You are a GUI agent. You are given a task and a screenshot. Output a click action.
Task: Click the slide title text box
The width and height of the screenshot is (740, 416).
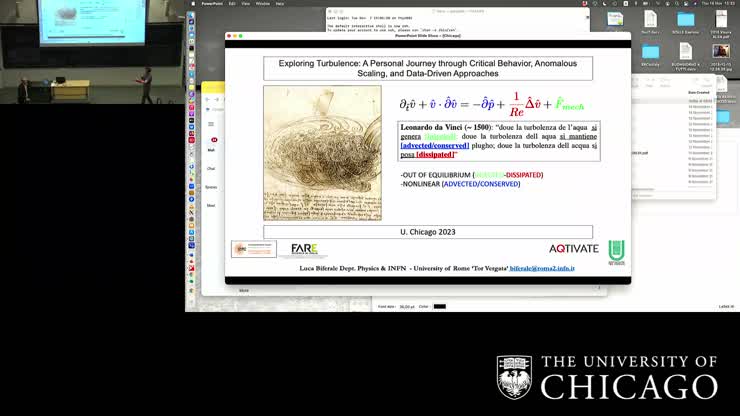coord(428,68)
